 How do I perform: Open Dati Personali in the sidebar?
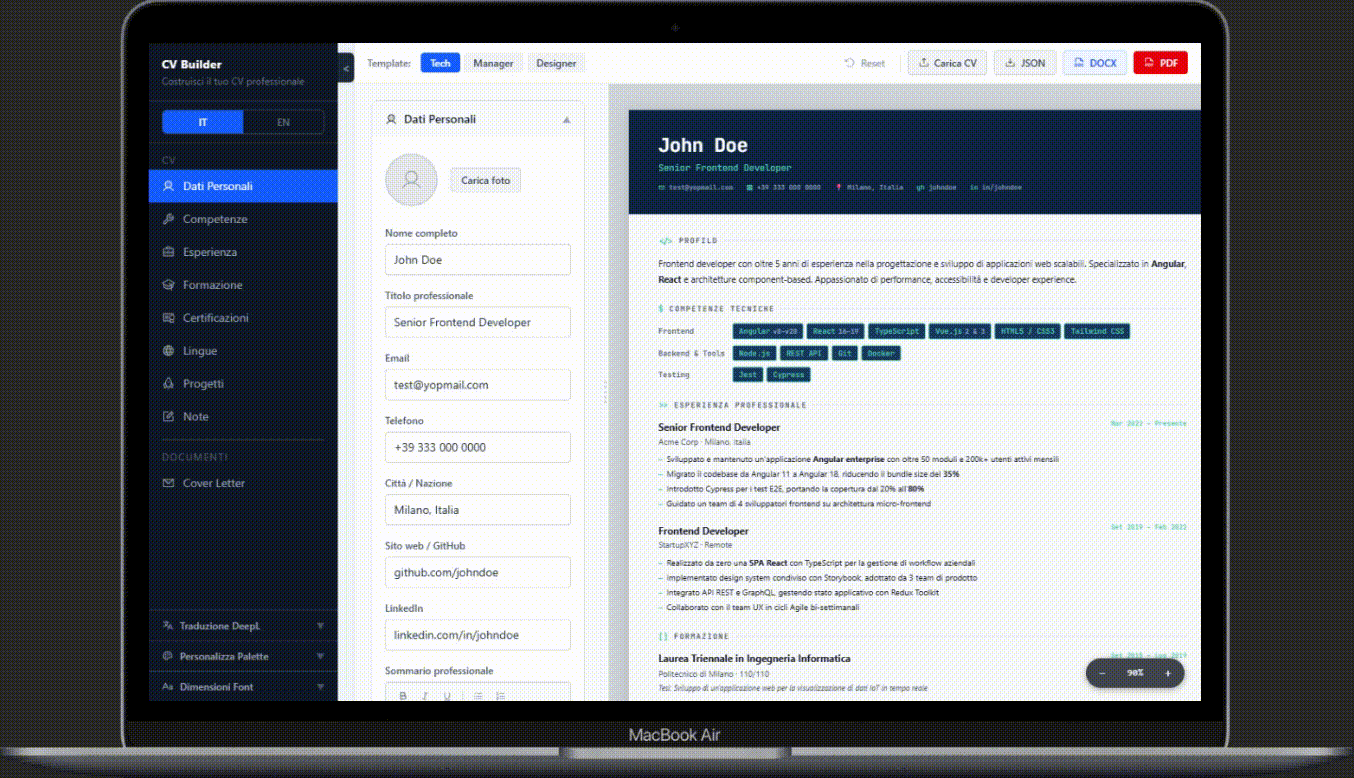243,186
